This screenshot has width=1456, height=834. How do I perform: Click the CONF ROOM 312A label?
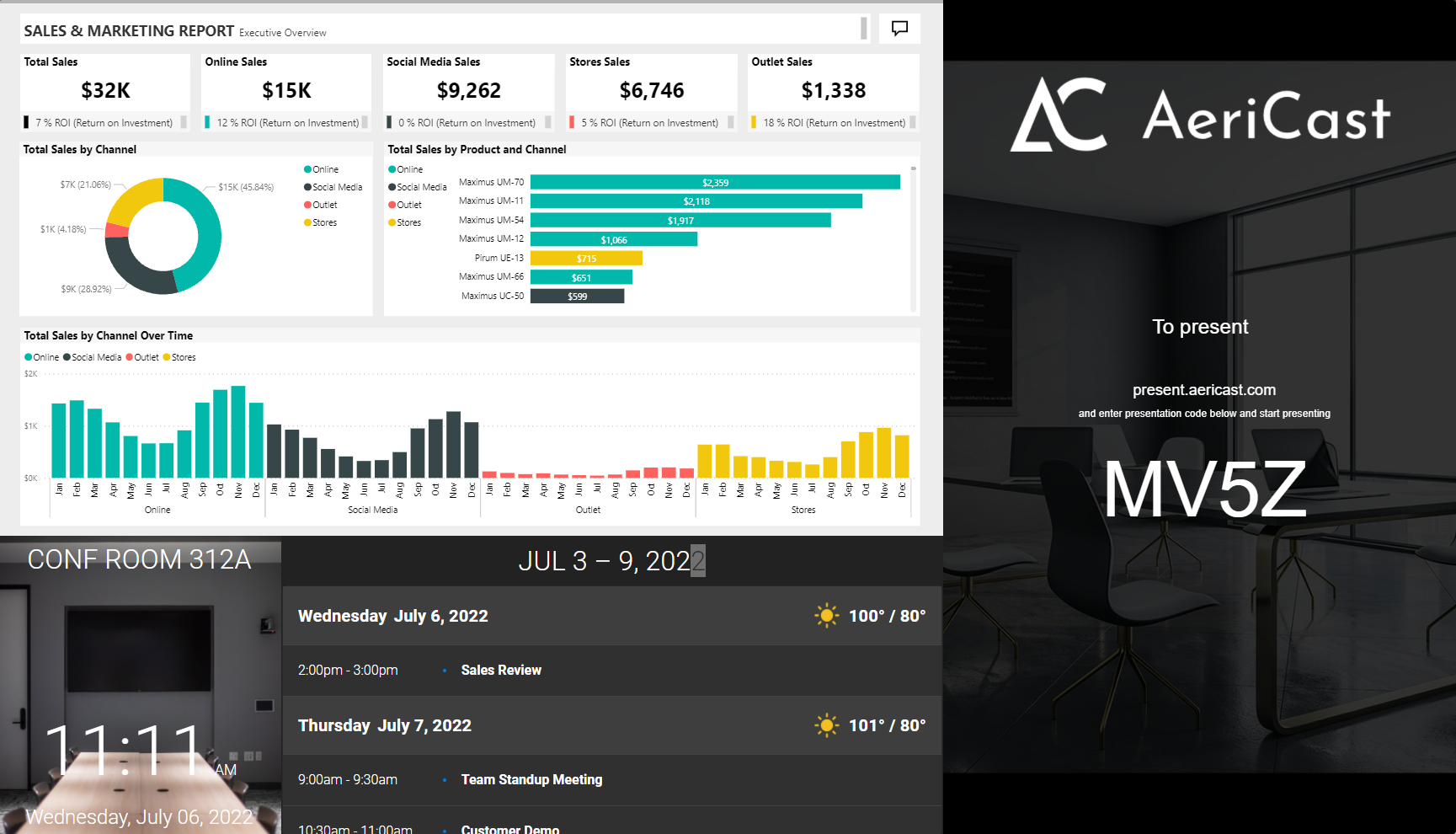140,559
